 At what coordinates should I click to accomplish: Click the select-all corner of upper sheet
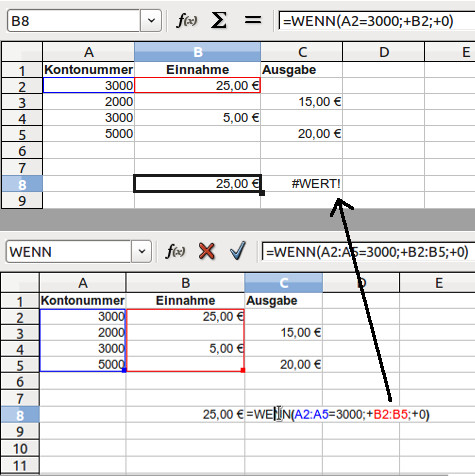tap(22, 52)
